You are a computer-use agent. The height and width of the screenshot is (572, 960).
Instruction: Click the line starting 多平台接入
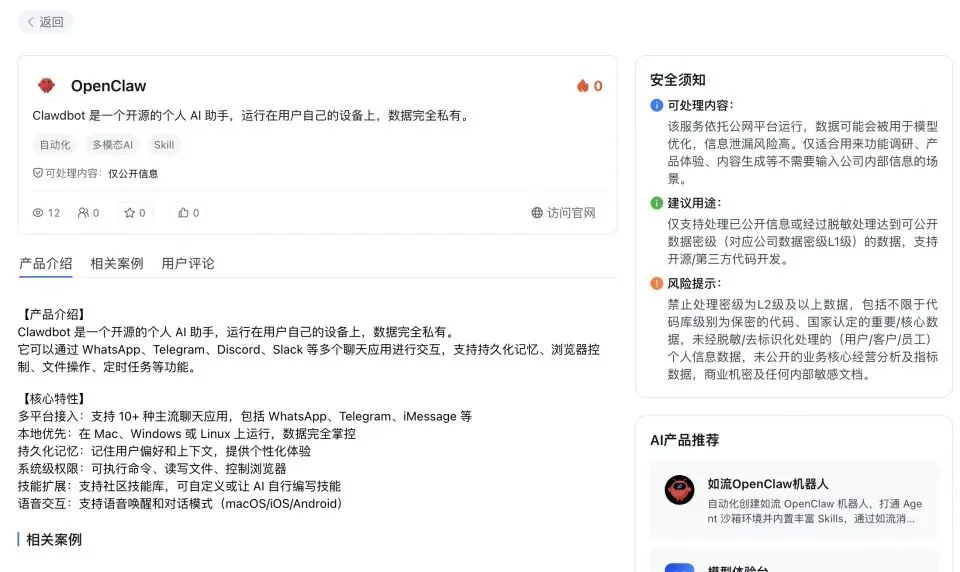pos(245,416)
